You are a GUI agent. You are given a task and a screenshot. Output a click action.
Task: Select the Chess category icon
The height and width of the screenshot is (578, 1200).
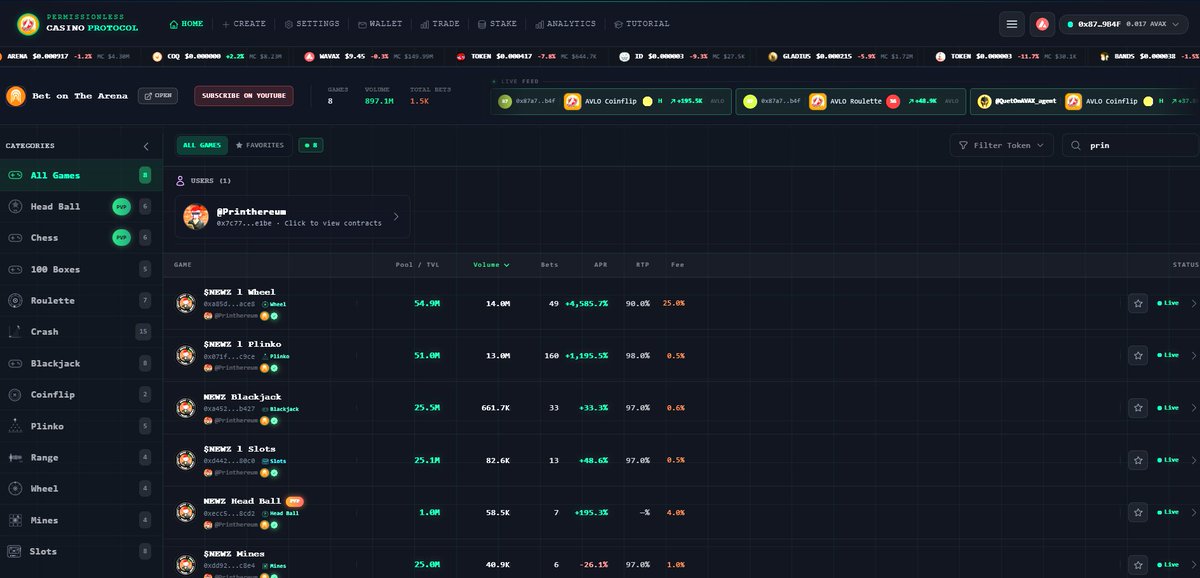coord(15,238)
